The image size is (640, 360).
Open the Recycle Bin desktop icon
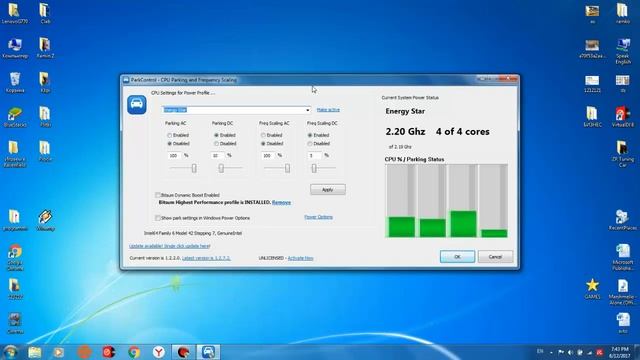(x=15, y=82)
